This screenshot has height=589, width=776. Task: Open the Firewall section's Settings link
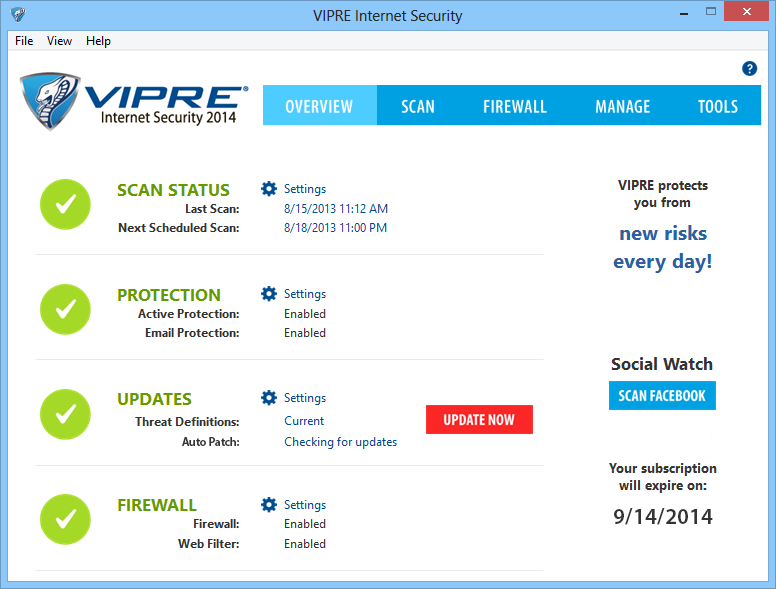tap(305, 505)
